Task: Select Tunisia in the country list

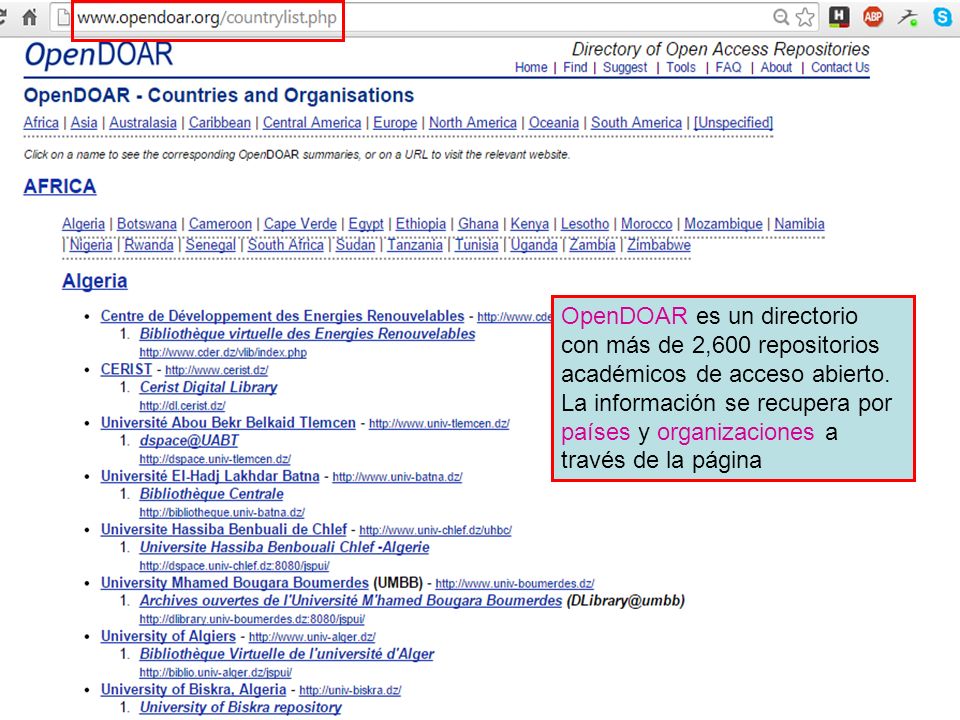Action: point(476,245)
